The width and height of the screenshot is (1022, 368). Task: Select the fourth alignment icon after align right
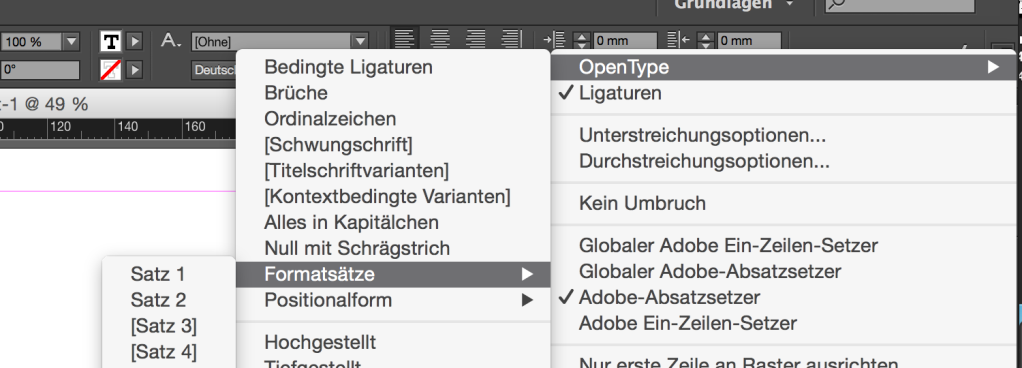click(511, 39)
